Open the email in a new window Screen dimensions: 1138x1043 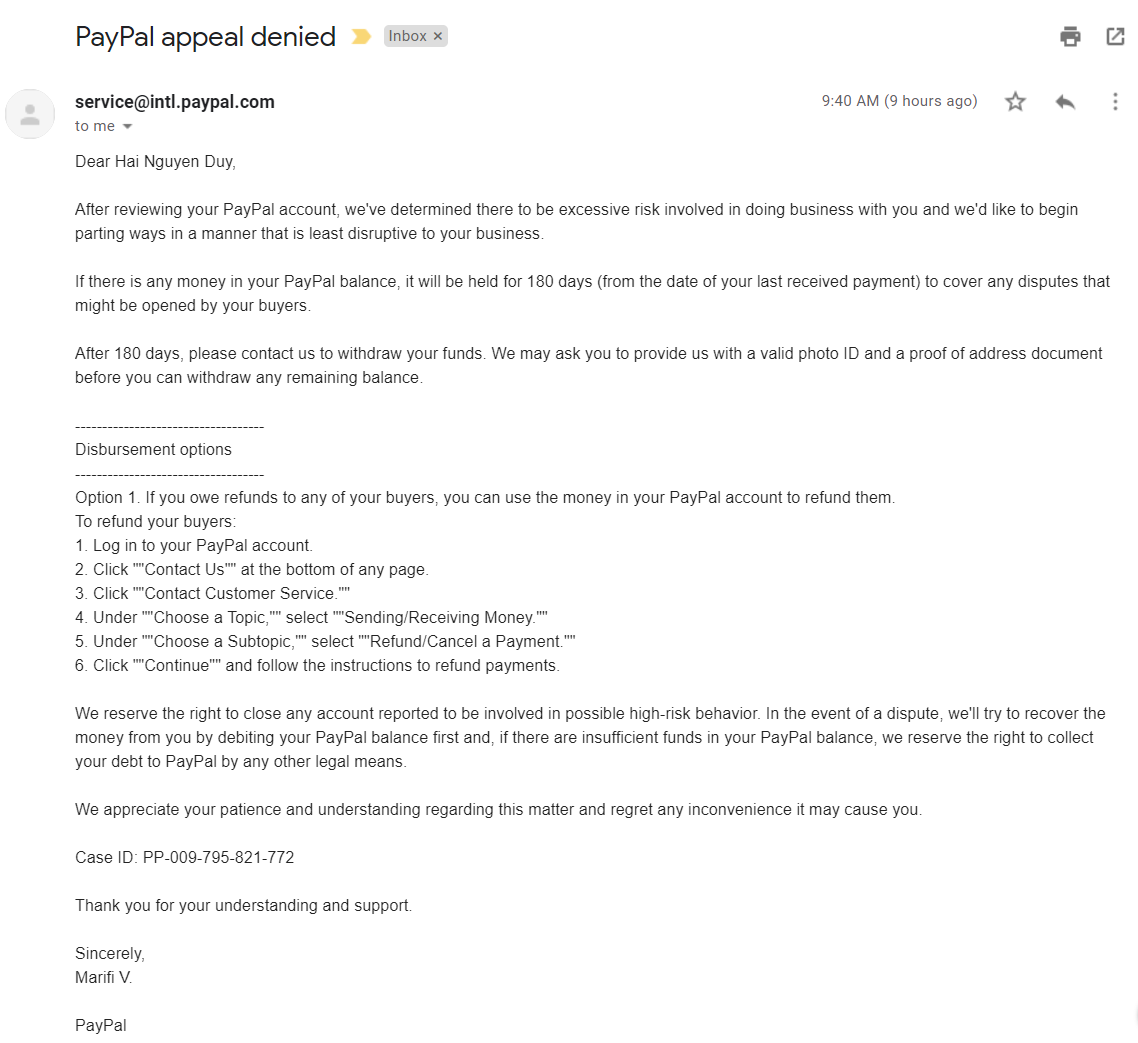click(x=1115, y=37)
